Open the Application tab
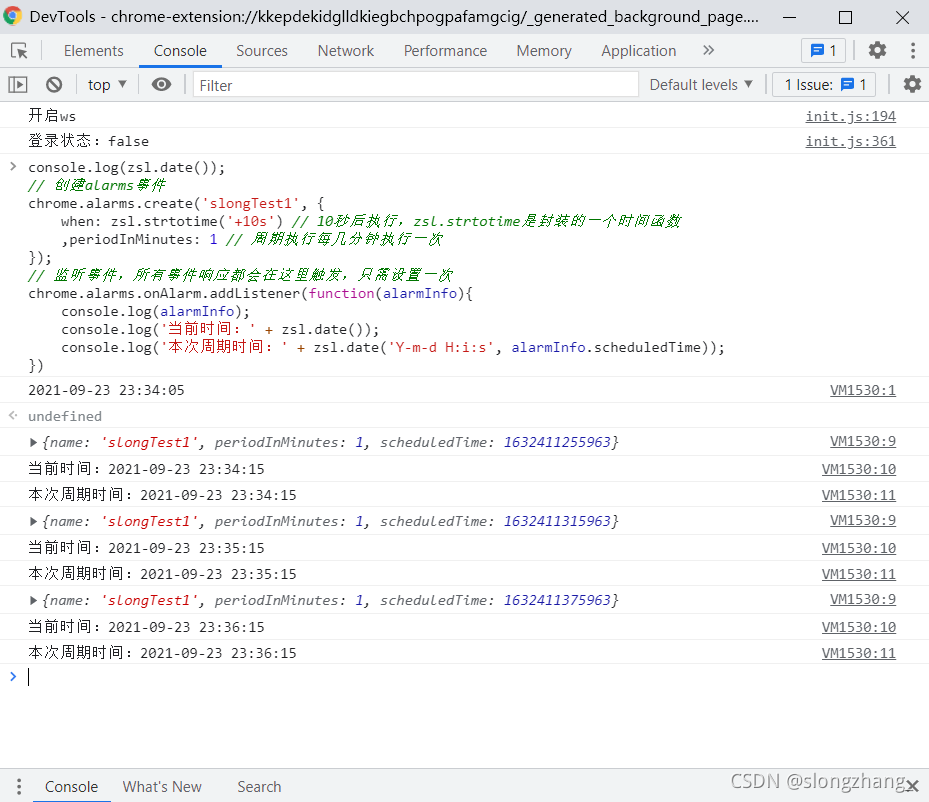Image resolution: width=929 pixels, height=802 pixels. tap(639, 51)
